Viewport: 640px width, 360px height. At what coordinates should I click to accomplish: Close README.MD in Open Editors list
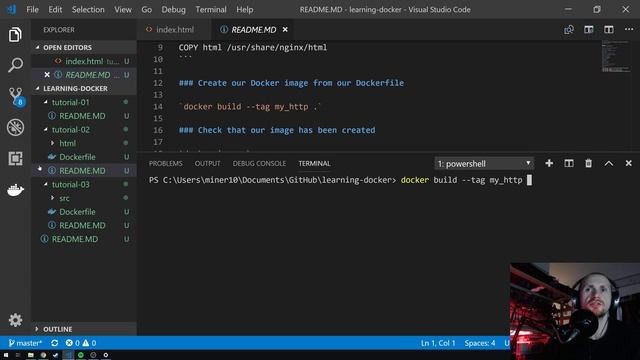click(x=47, y=75)
